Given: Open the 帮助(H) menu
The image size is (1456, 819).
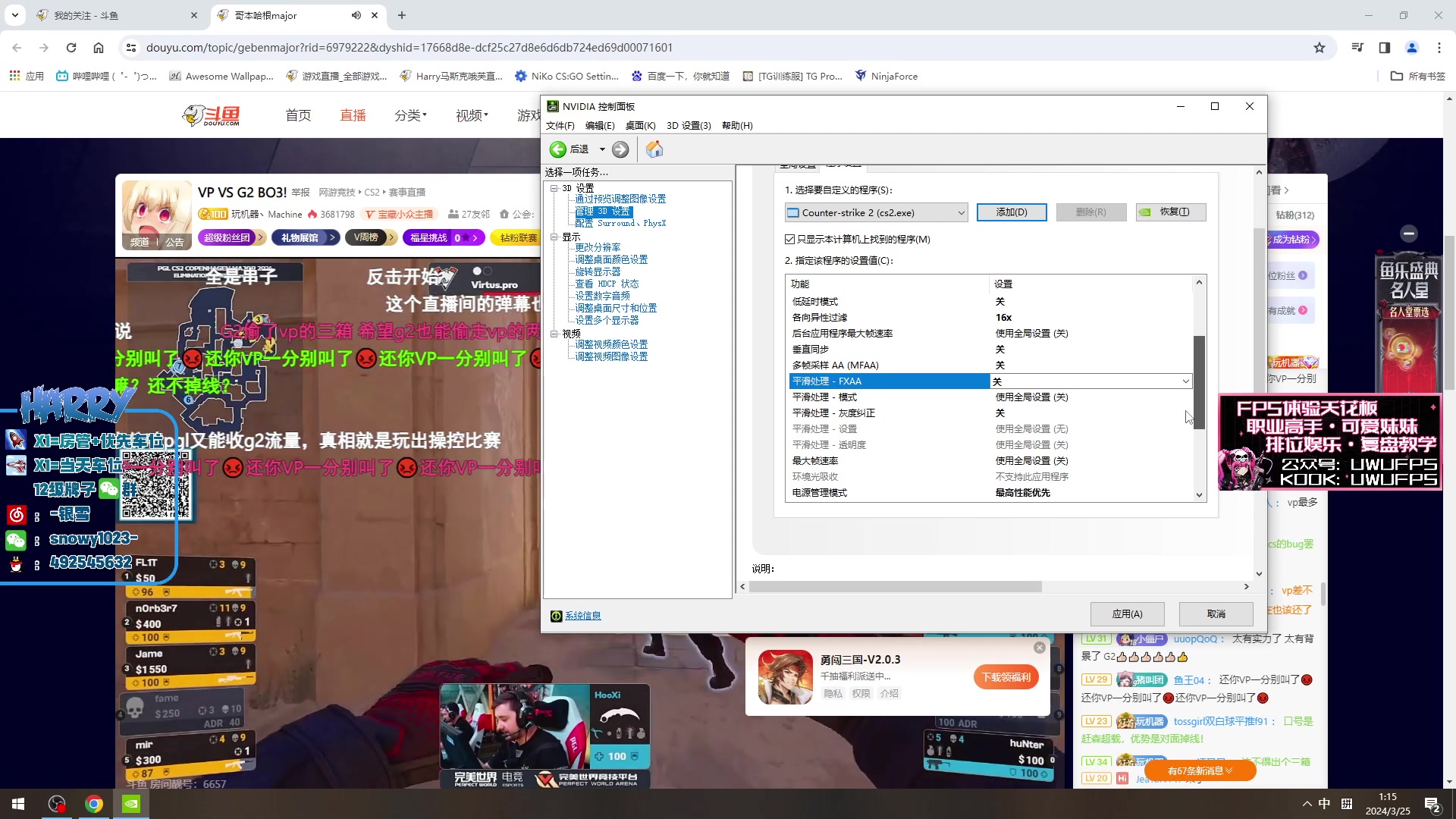Looking at the screenshot, I should click(737, 126).
